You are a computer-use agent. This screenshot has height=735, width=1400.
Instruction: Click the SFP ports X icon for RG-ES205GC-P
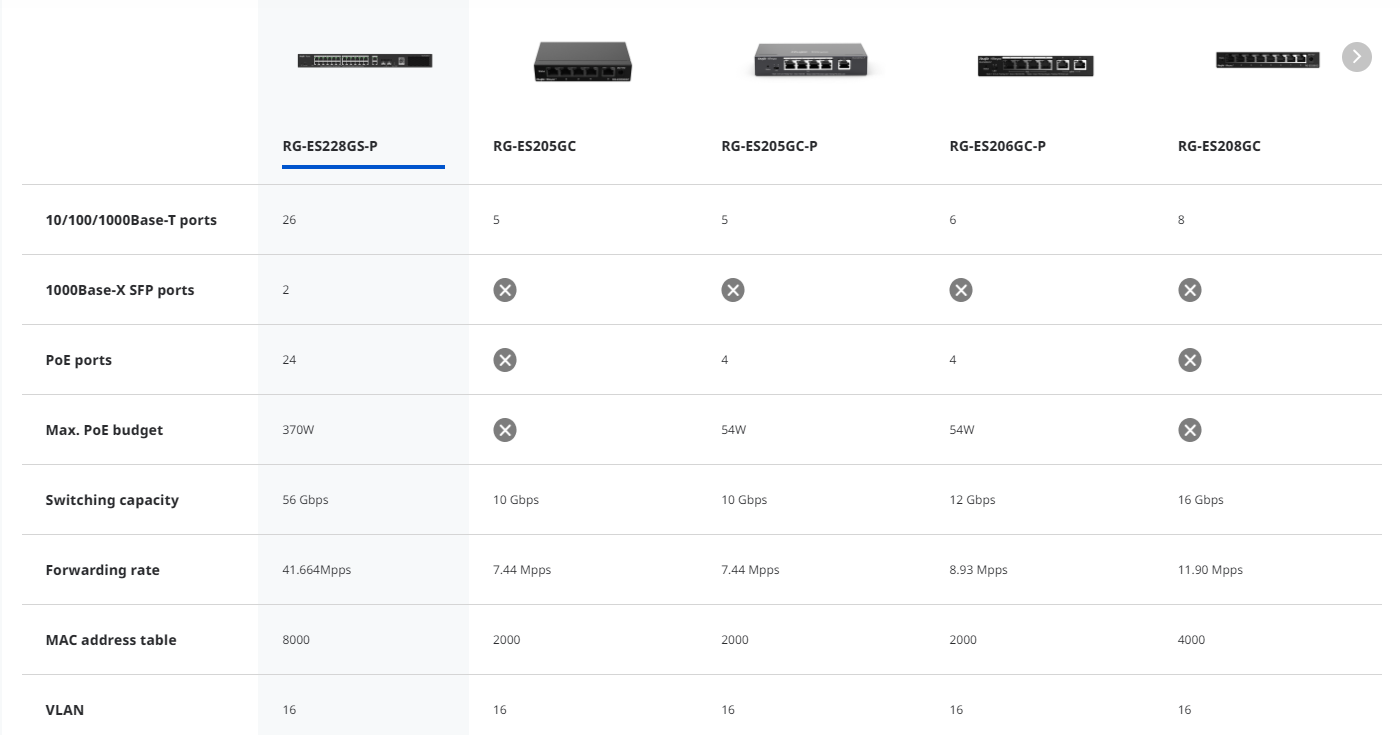pyautogui.click(x=733, y=290)
